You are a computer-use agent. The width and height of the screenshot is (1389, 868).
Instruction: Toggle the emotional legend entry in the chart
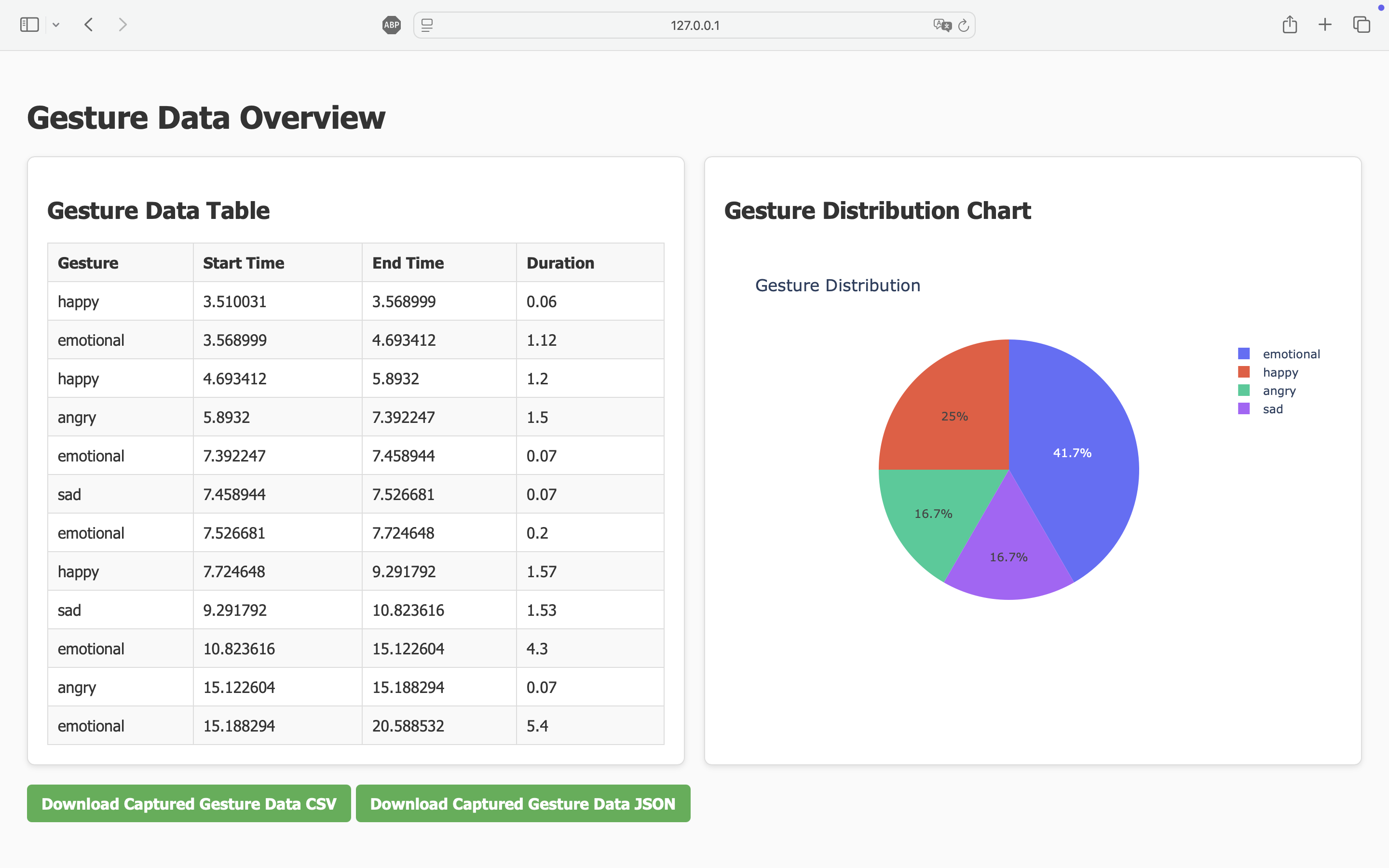pyautogui.click(x=1291, y=354)
